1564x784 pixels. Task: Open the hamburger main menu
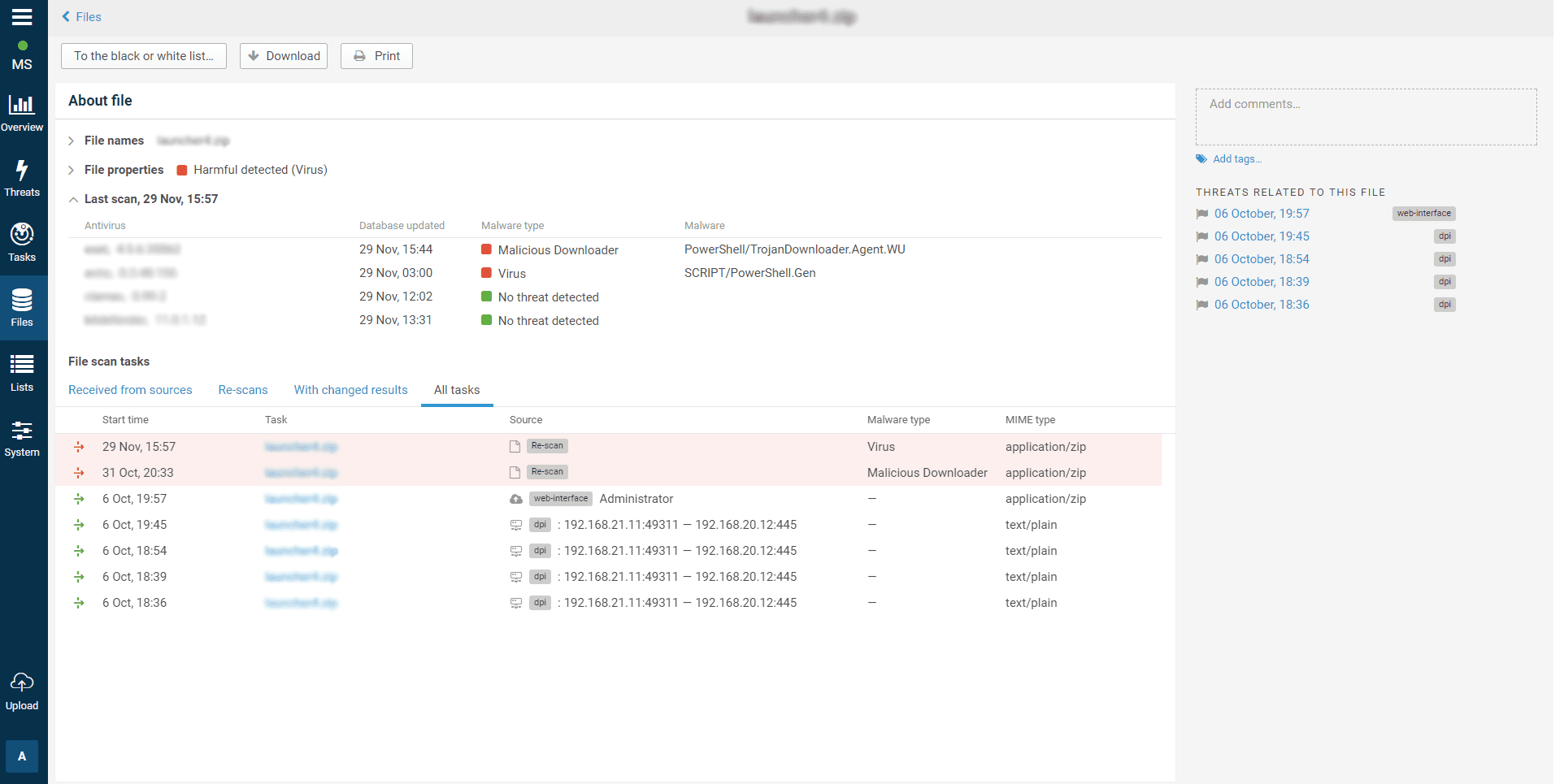[x=22, y=17]
